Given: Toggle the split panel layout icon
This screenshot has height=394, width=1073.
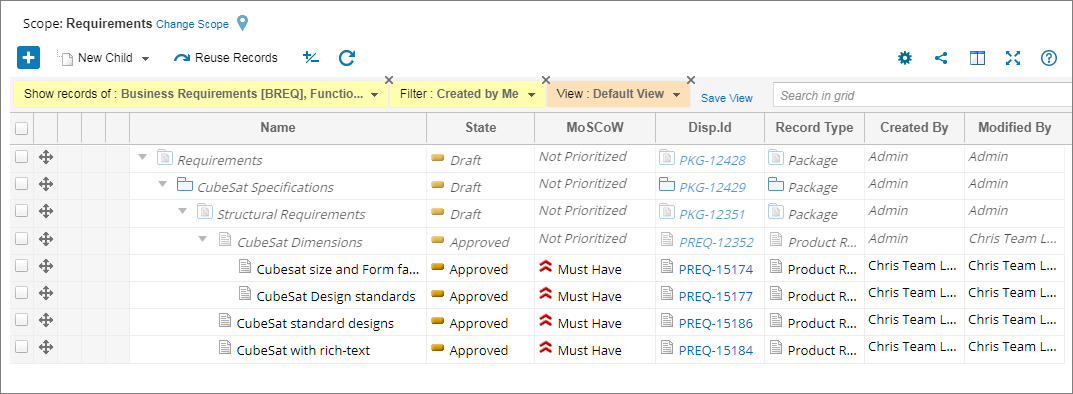Looking at the screenshot, I should (977, 58).
